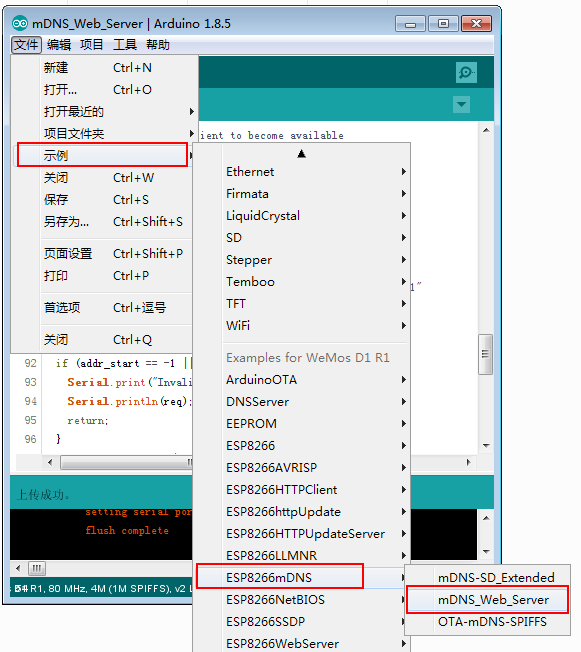Choose 新建 Ctrl+N from the File menu

(x=104, y=67)
